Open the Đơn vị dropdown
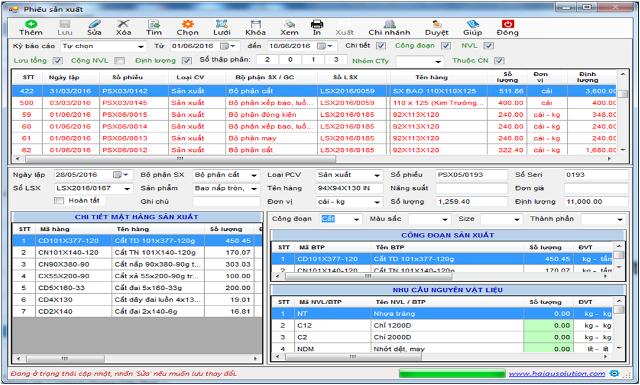The height and width of the screenshot is (385, 640). point(377,202)
